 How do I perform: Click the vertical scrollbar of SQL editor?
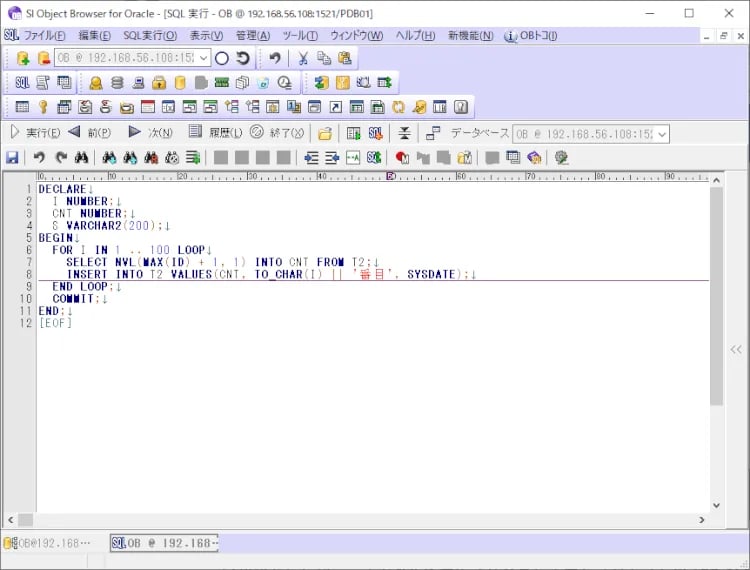[716, 300]
